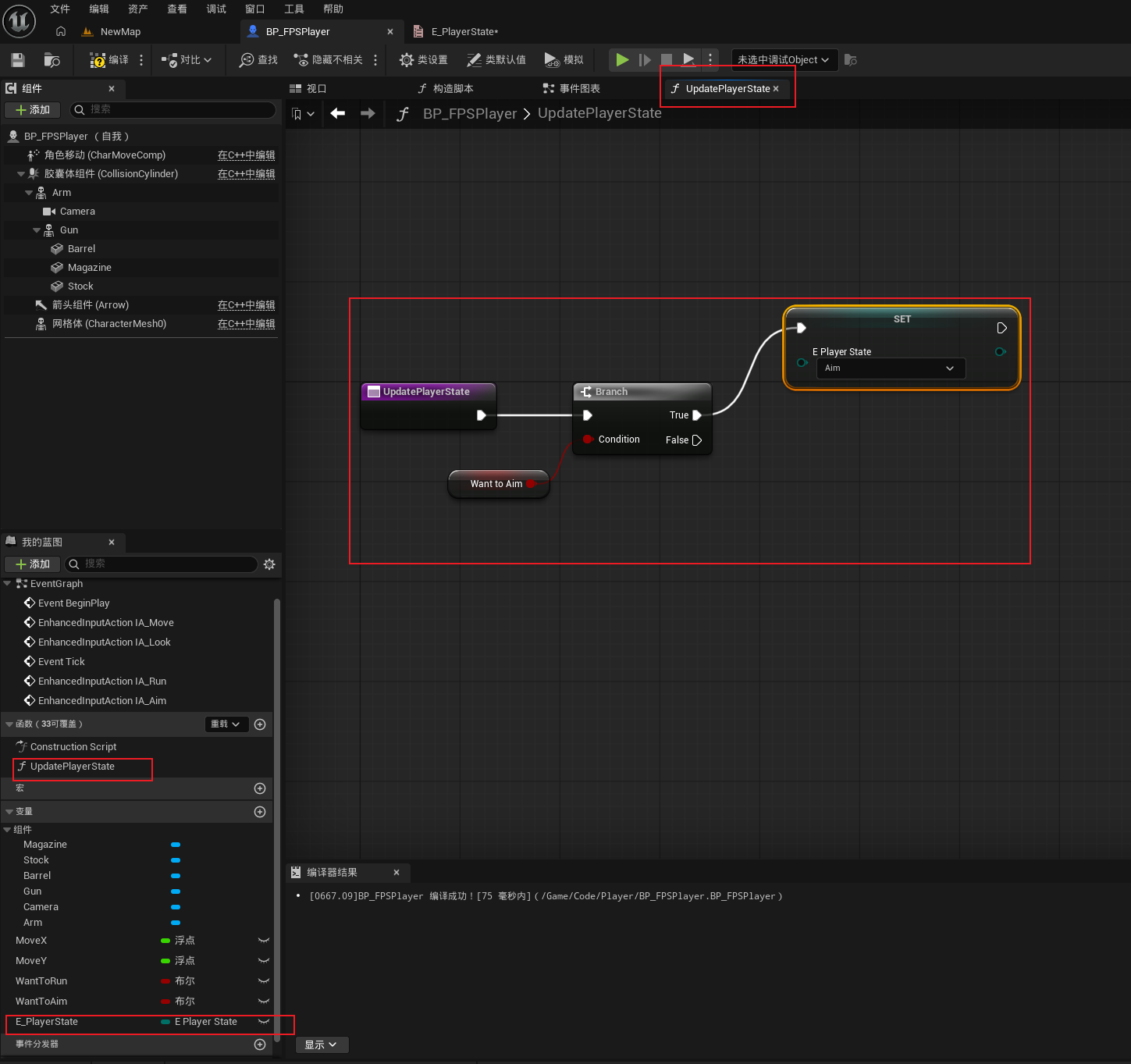Open the File (文件) menu
Image resolution: width=1131 pixels, height=1064 pixels.
[60, 9]
